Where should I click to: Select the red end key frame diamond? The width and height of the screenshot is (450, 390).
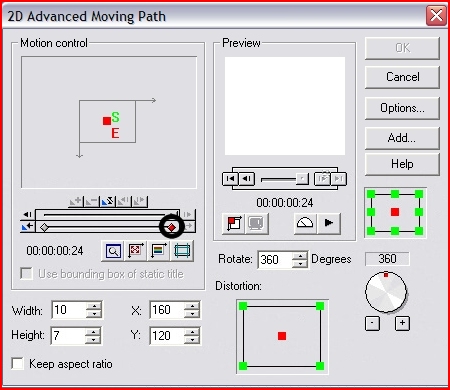tap(171, 227)
